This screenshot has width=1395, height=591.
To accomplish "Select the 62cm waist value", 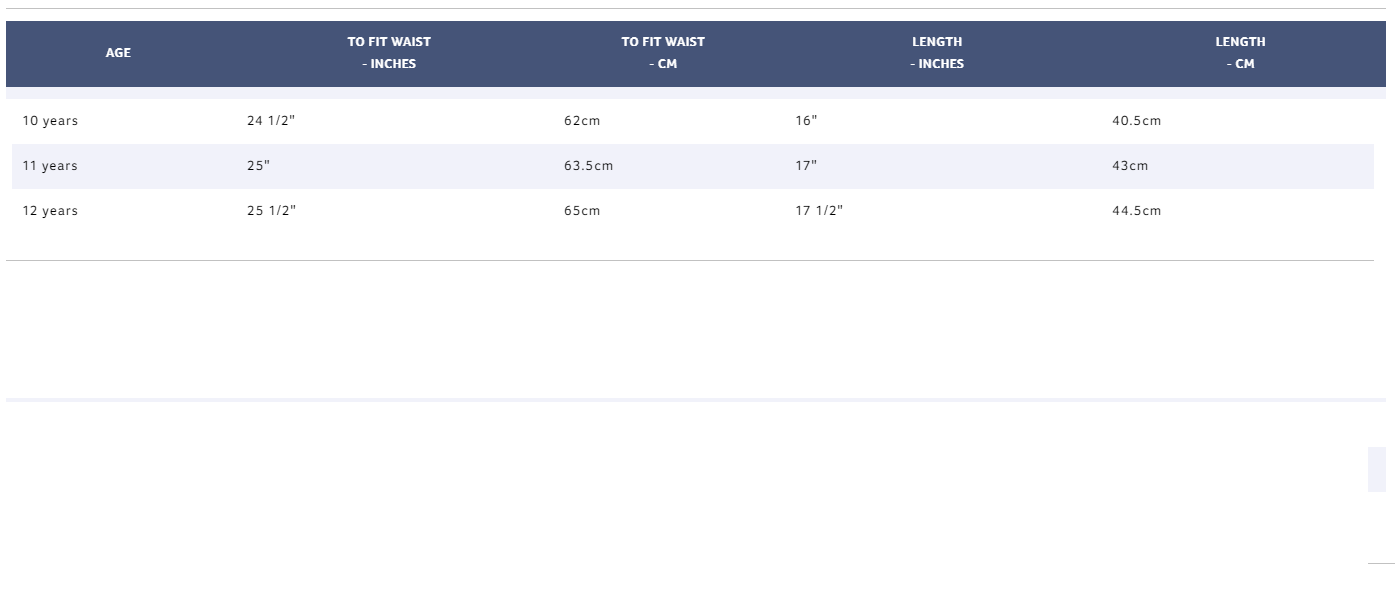I will pos(582,121).
